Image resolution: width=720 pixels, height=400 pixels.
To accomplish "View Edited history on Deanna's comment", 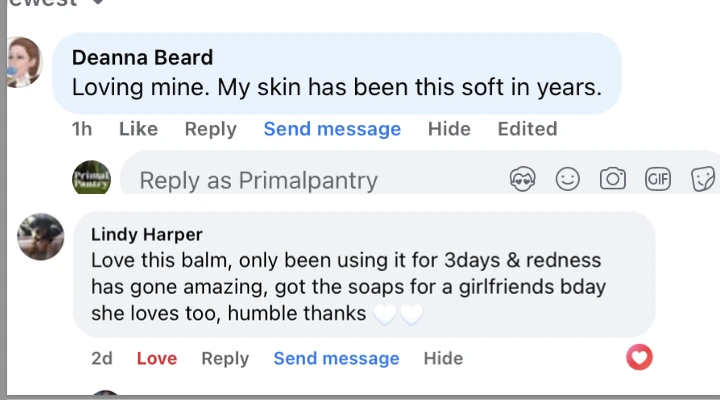I will 527,129.
